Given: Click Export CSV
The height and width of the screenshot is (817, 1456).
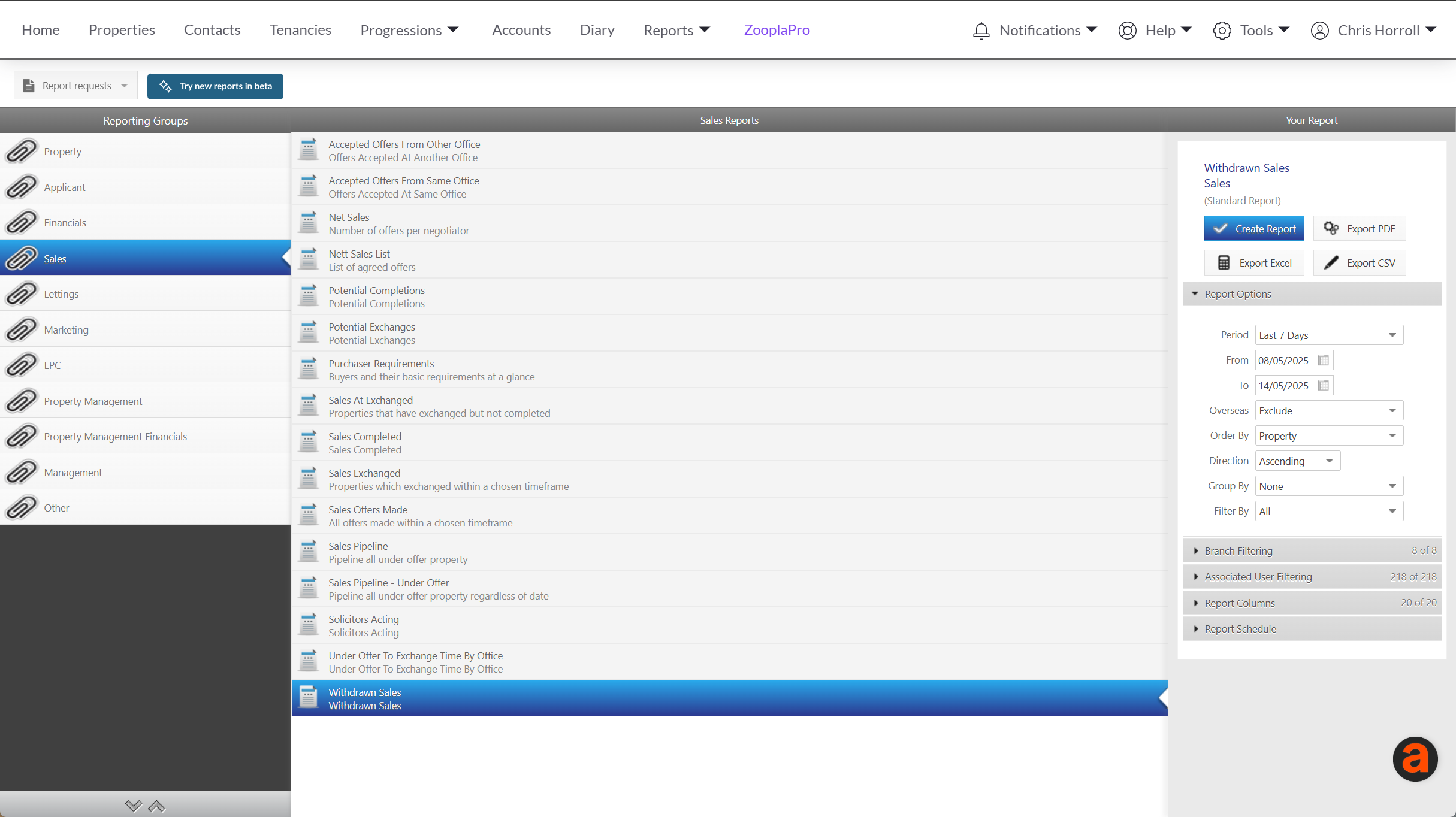Looking at the screenshot, I should tap(1360, 262).
